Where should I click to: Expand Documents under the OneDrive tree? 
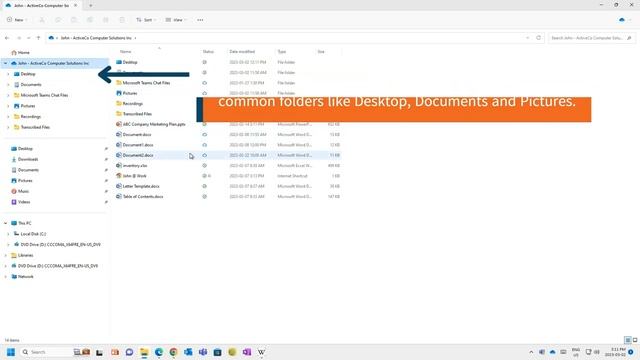[8, 84]
